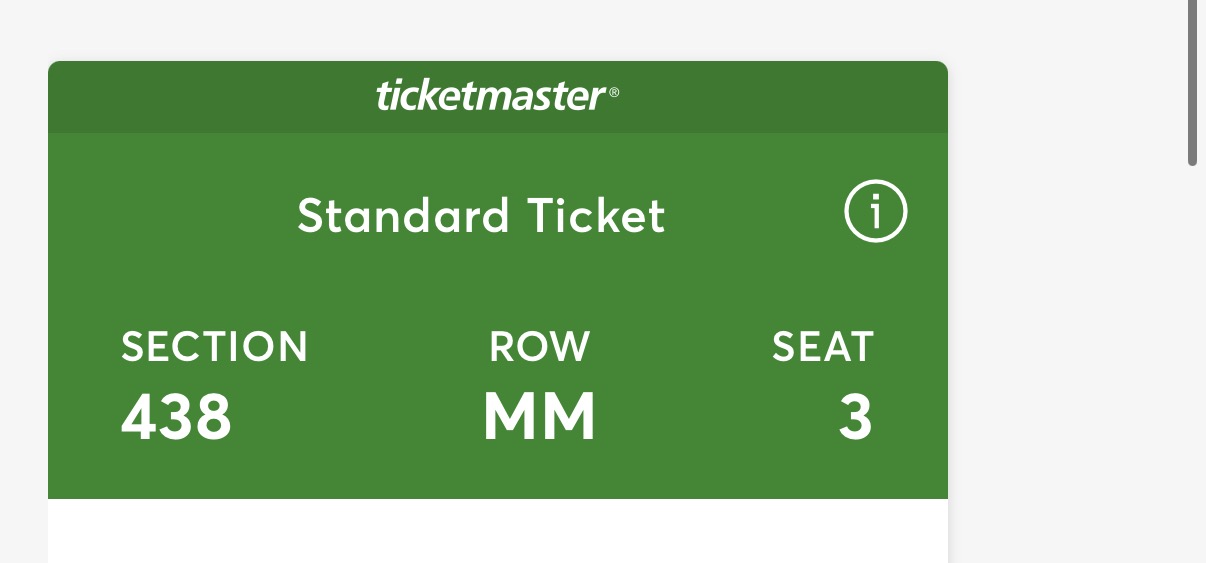
Task: Click the SECTION label
Action: point(214,347)
